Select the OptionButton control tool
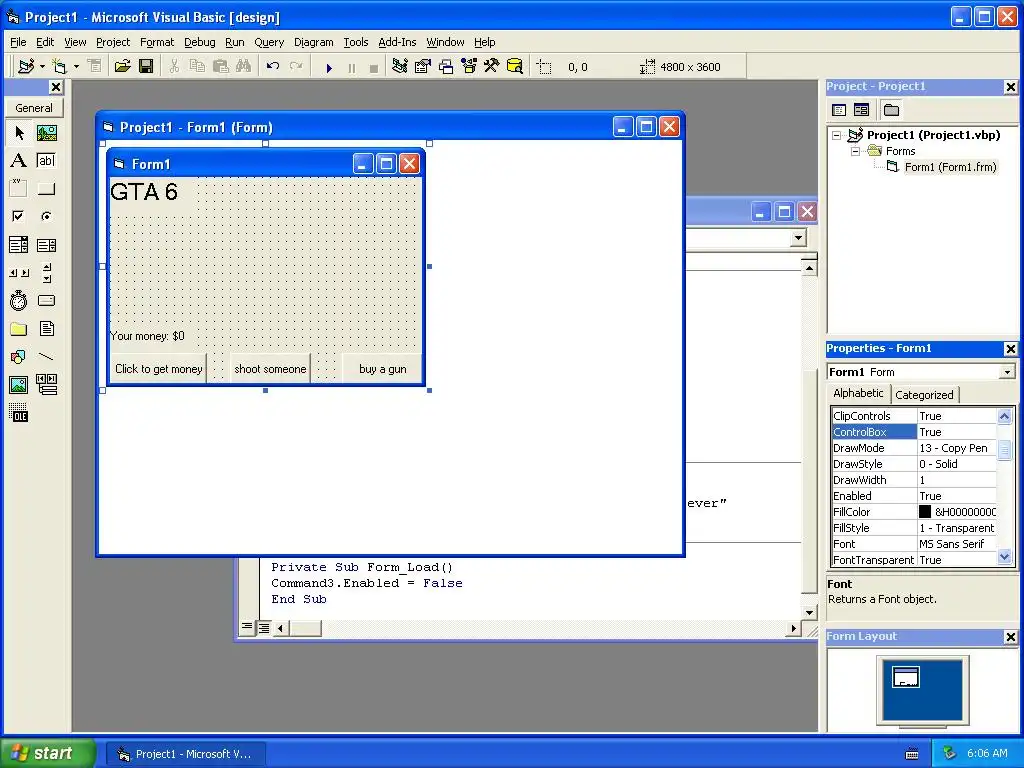This screenshot has height=768, width=1024. [x=46, y=216]
